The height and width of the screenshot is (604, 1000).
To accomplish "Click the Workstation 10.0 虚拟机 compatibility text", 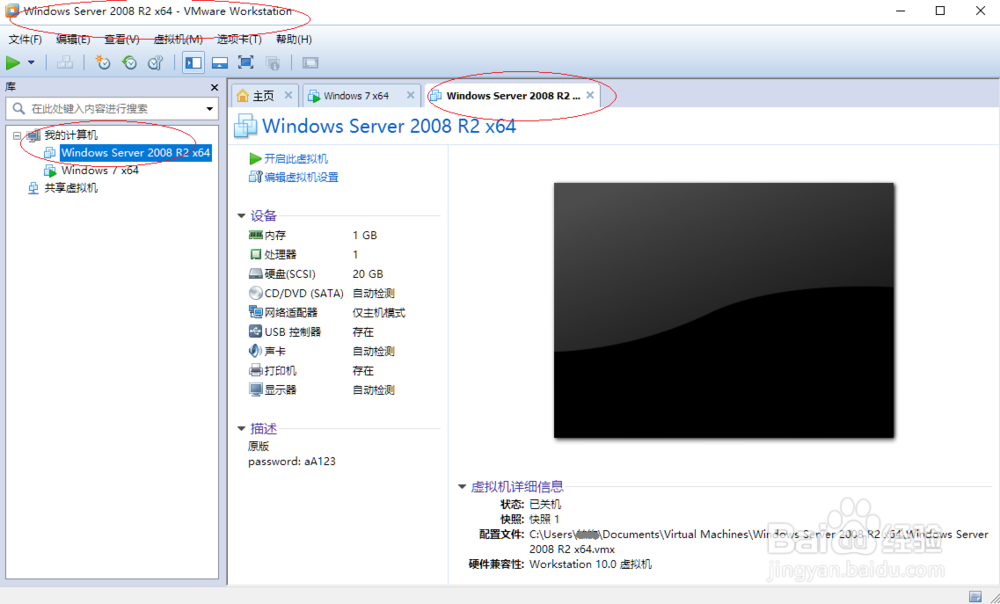I will click(591, 564).
